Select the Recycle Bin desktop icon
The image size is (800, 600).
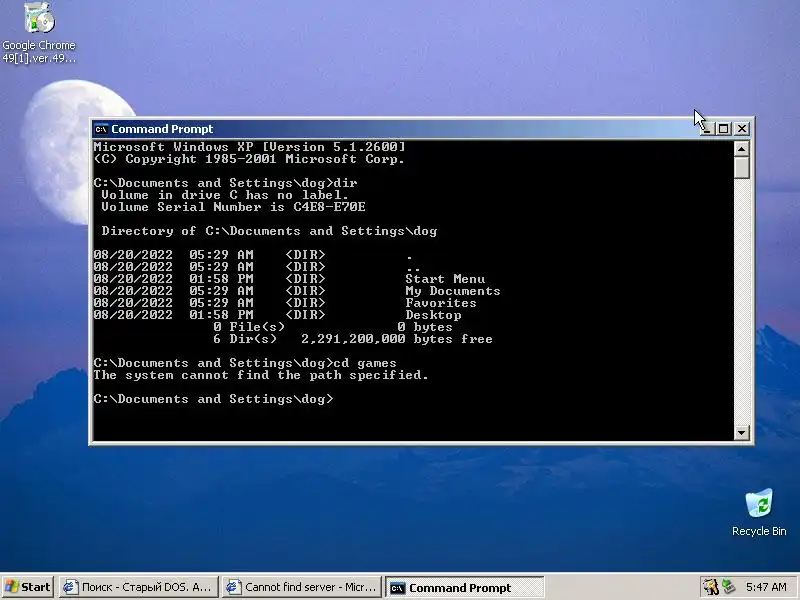click(759, 512)
